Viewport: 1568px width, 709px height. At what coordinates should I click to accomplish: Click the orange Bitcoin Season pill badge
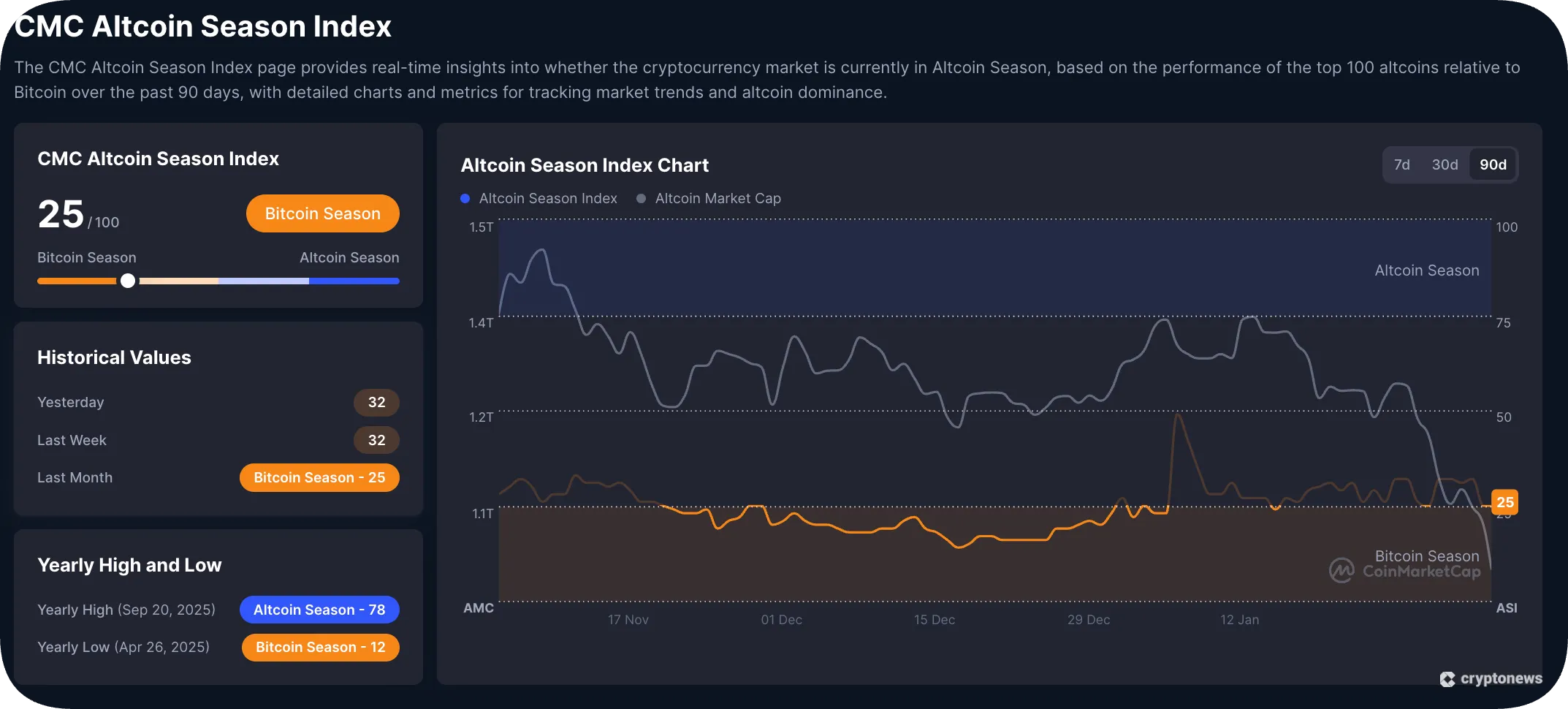tap(322, 213)
